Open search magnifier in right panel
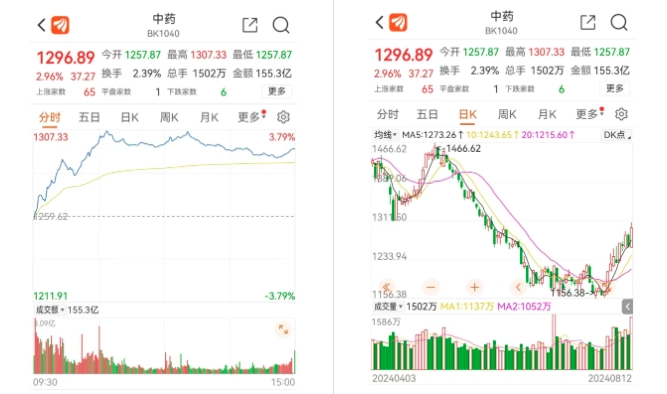The height and width of the screenshot is (394, 667). click(619, 23)
